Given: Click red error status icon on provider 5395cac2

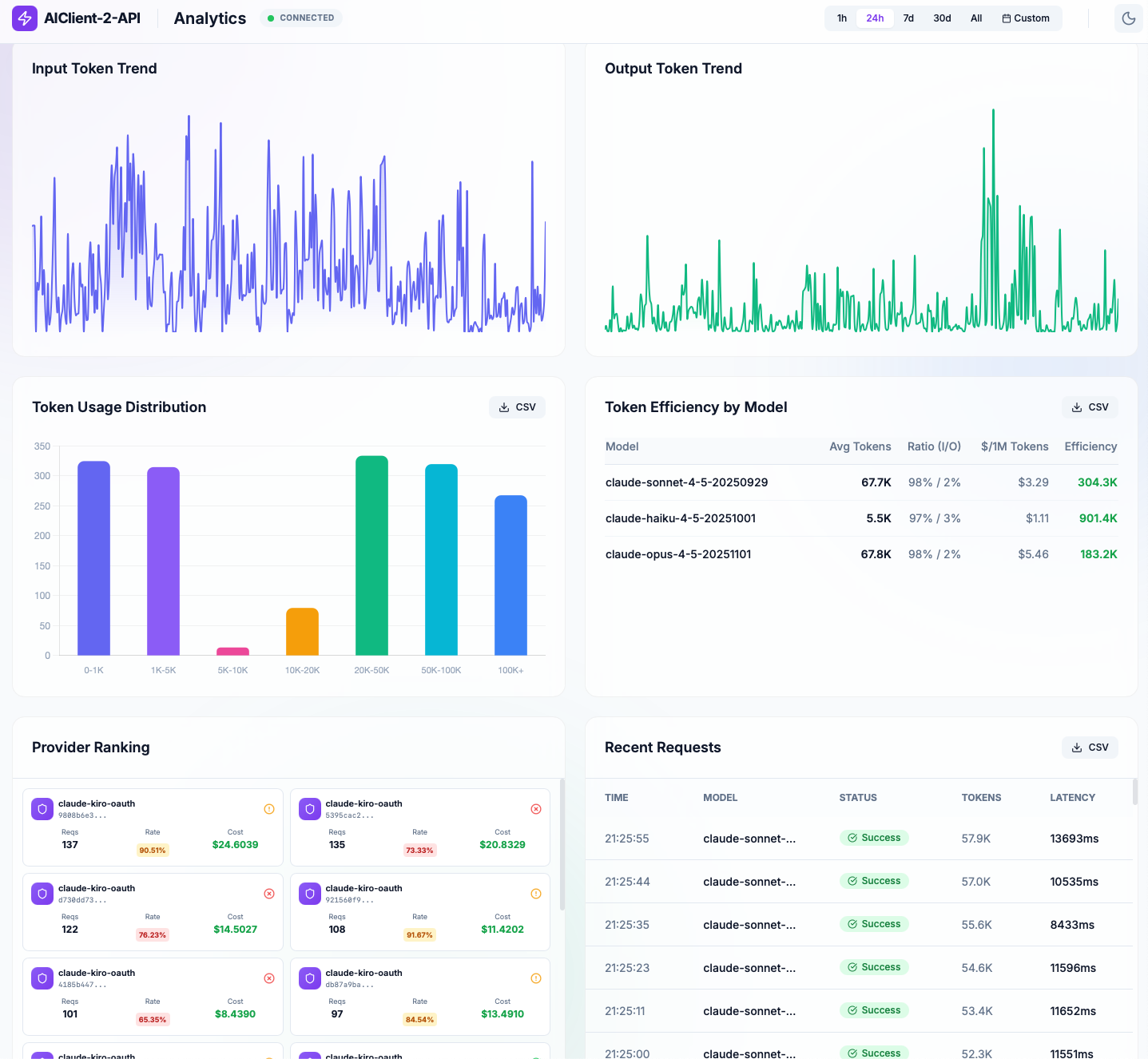Looking at the screenshot, I should click(x=536, y=809).
